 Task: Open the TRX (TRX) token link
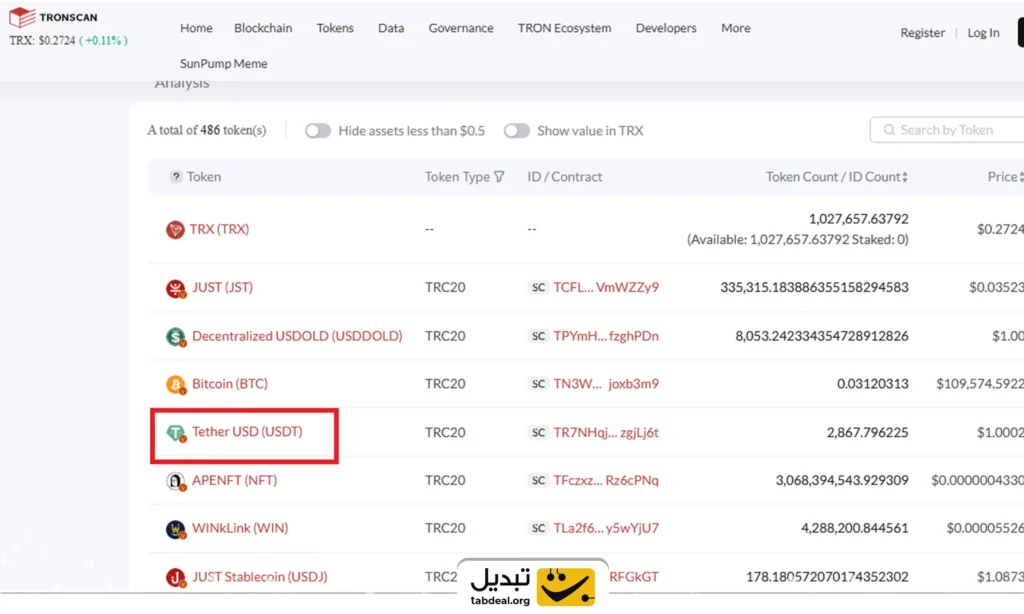pos(219,229)
